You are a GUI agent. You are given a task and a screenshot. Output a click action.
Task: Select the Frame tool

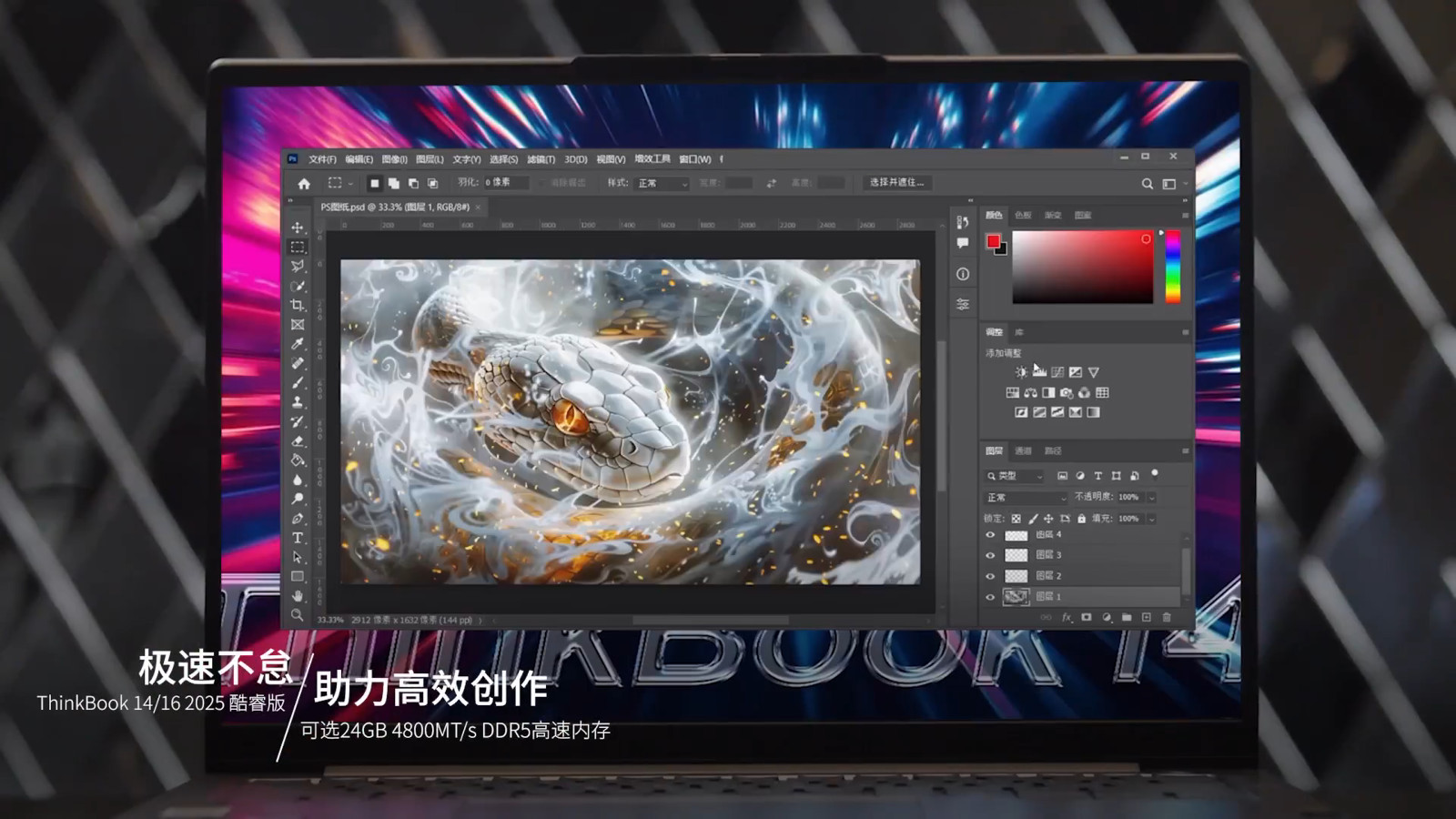coord(298,324)
